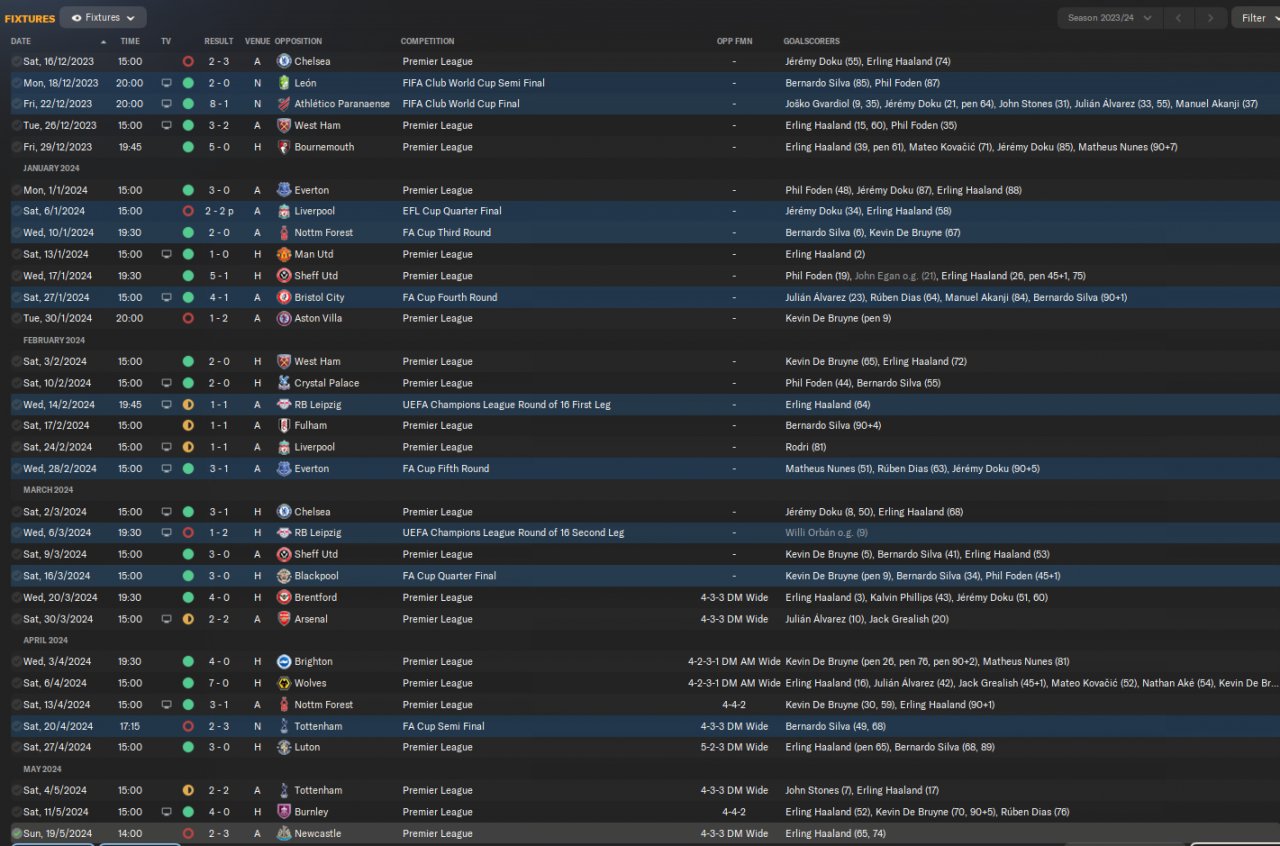Click the Rodri (81) goalscorer entry
Image resolution: width=1280 pixels, height=846 pixels.
(805, 447)
